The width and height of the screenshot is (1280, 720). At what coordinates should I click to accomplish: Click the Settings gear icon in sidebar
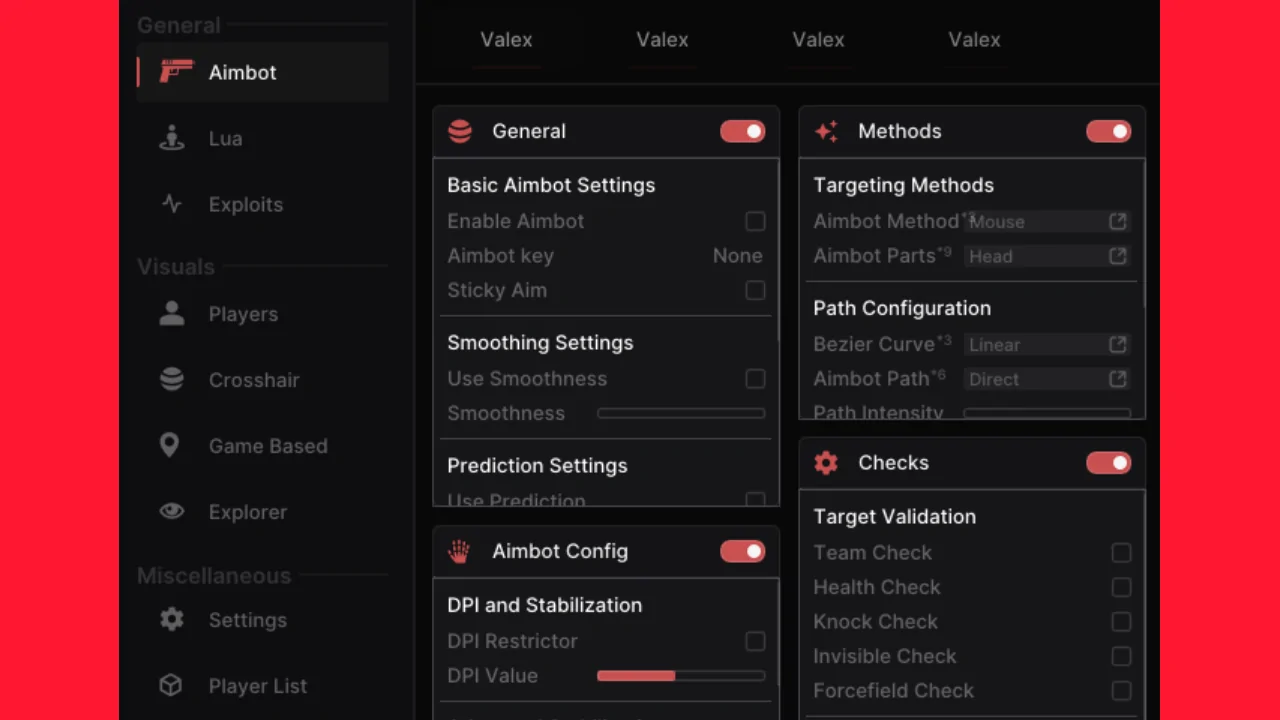point(172,620)
